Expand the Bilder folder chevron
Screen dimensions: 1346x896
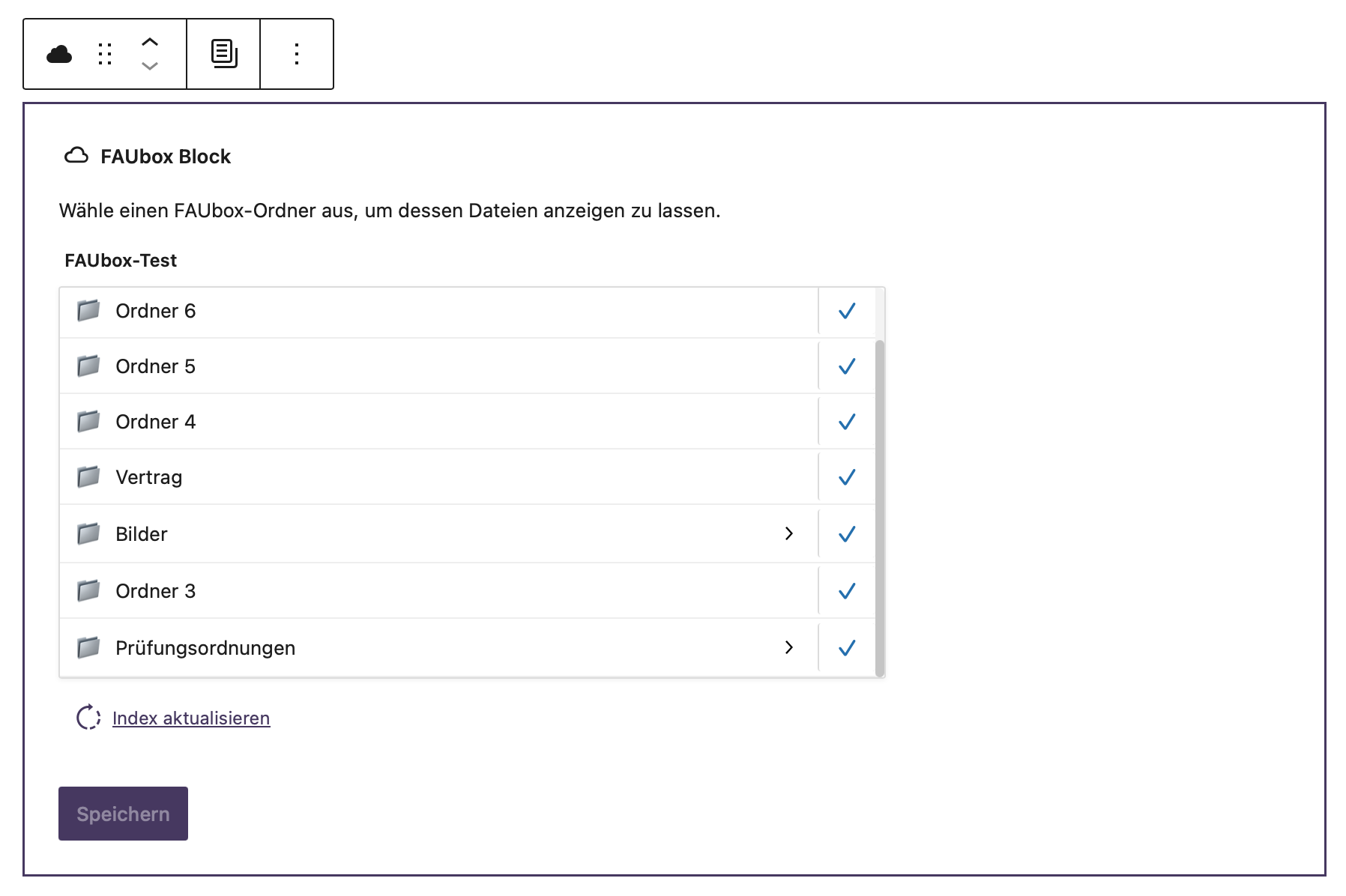point(788,533)
